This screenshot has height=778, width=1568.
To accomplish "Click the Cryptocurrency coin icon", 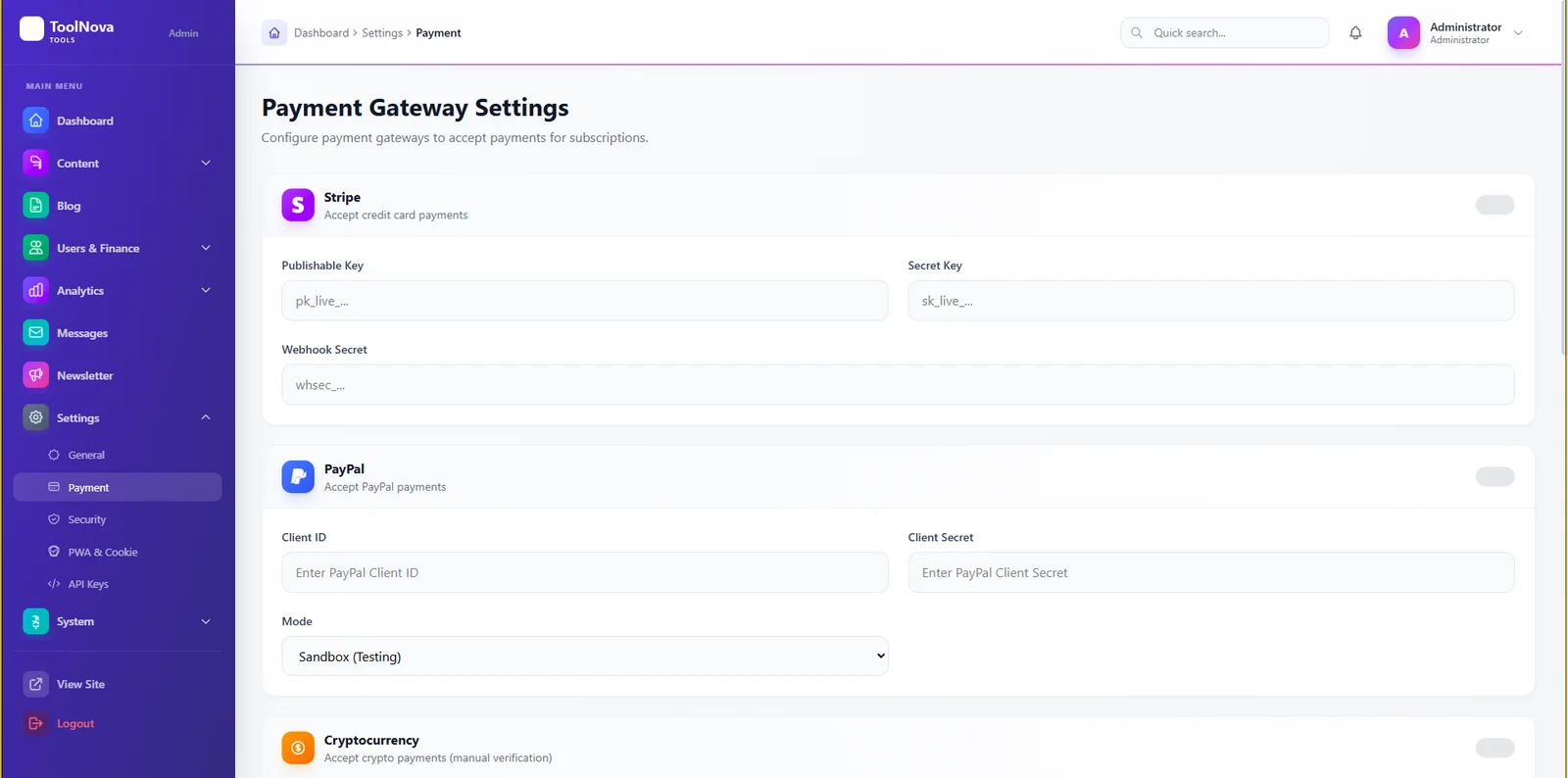I will (x=298, y=748).
